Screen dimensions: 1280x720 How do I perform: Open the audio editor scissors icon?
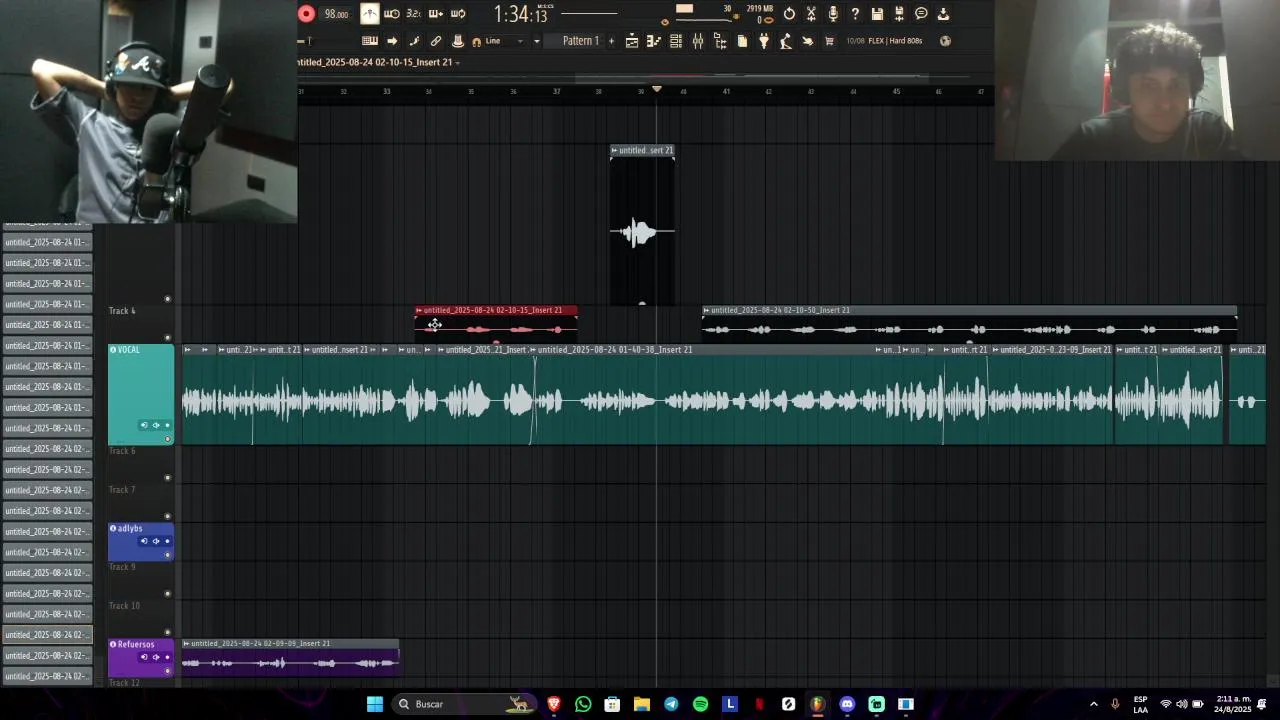pyautogui.click(x=811, y=14)
